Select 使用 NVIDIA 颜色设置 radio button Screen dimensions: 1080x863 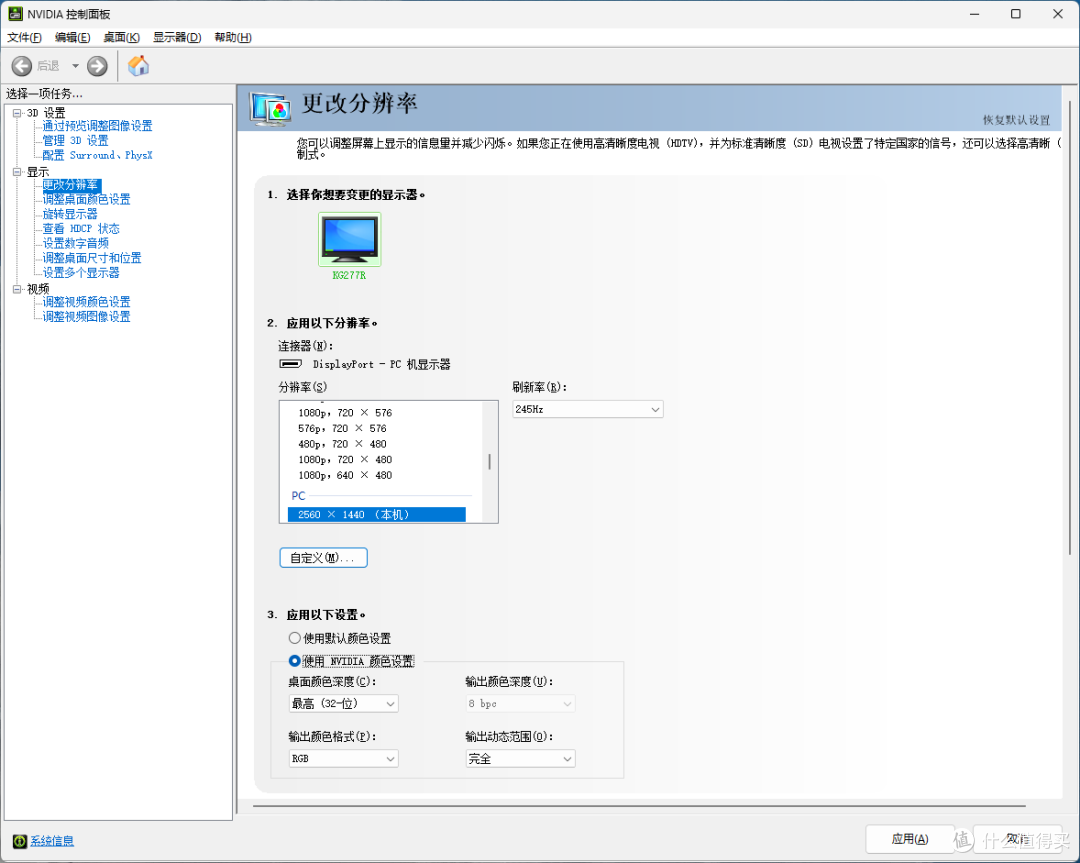click(x=294, y=661)
